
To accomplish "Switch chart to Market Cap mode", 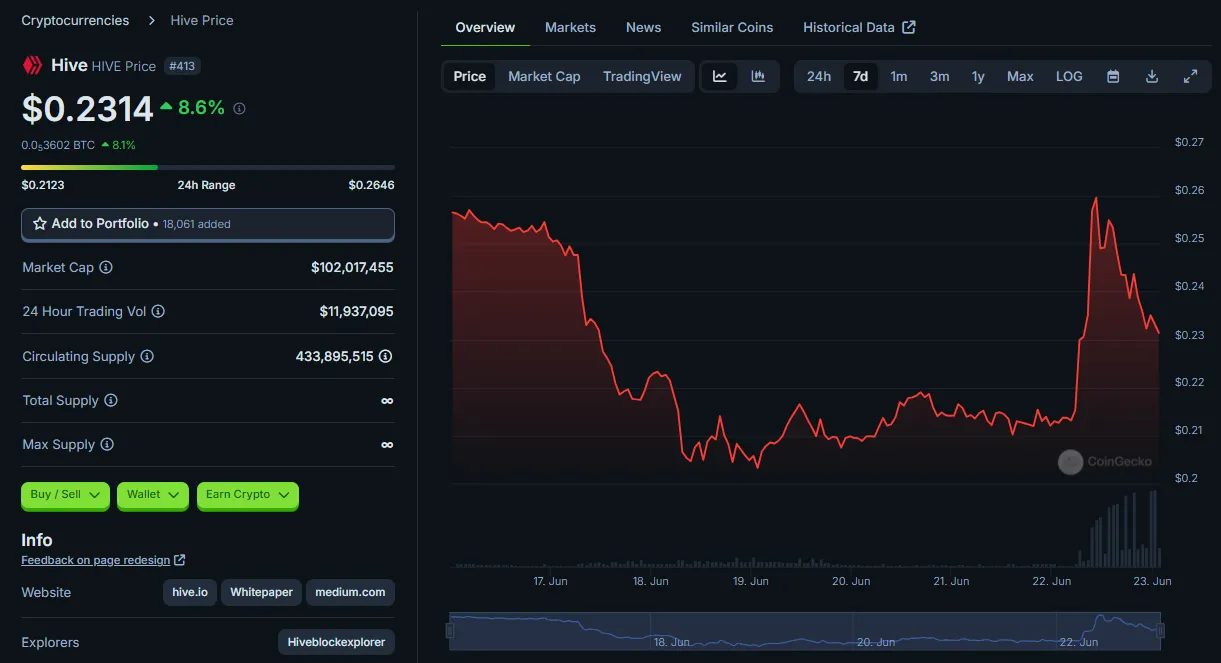I will tap(544, 76).
